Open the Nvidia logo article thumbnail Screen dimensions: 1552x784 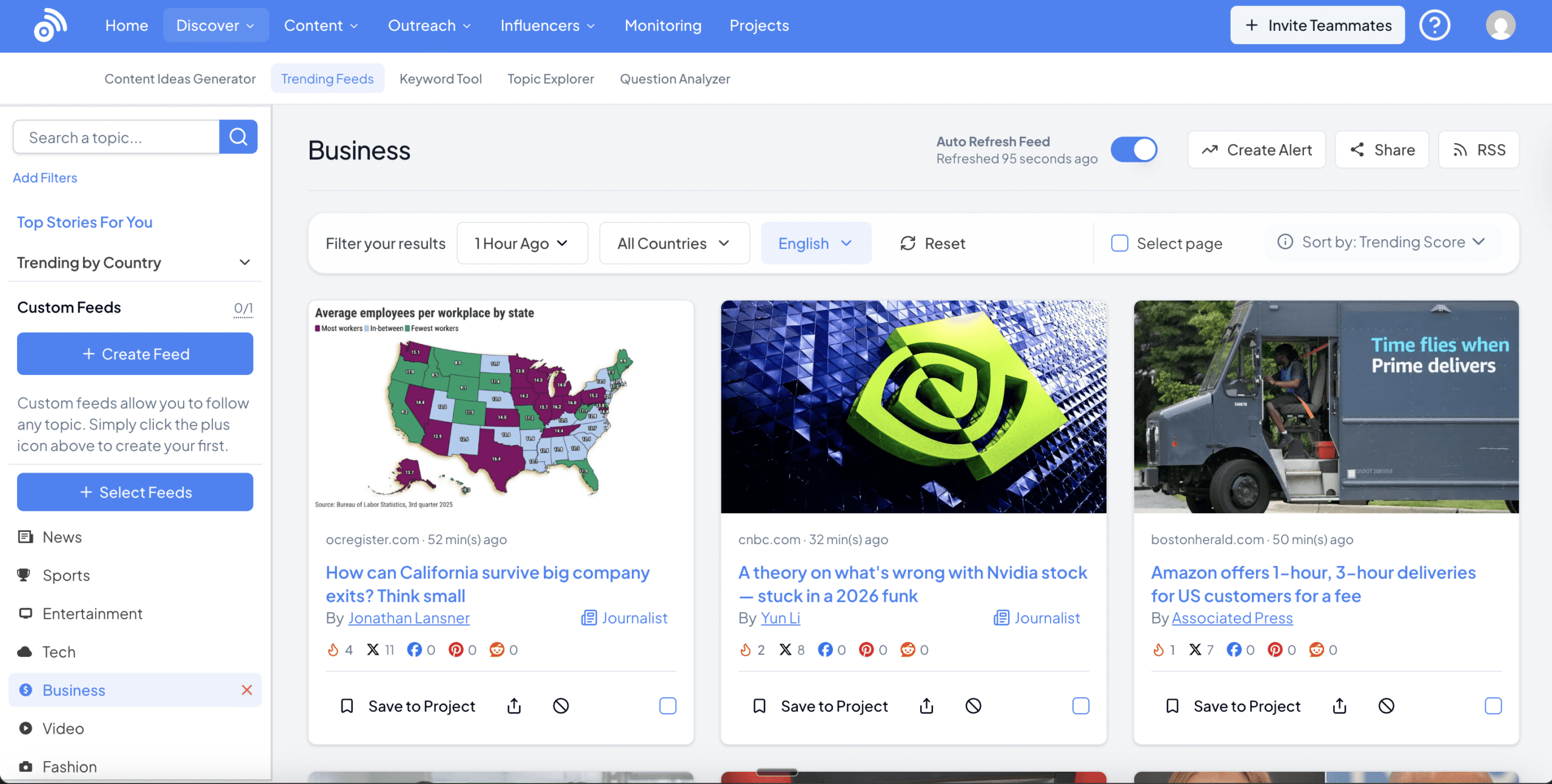(914, 407)
